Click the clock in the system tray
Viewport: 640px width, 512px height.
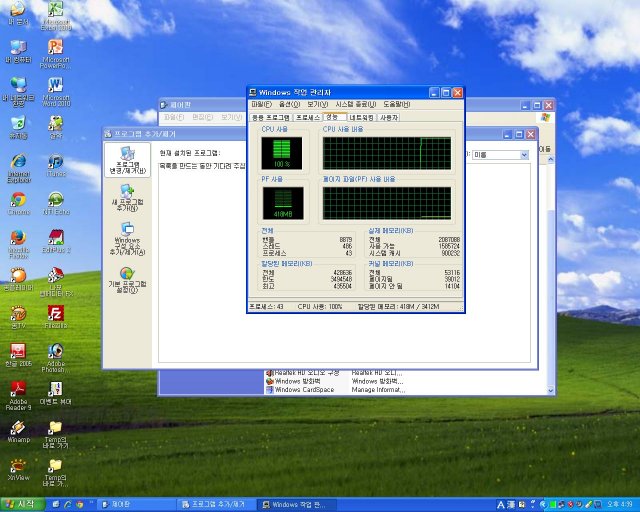pyautogui.click(x=619, y=505)
